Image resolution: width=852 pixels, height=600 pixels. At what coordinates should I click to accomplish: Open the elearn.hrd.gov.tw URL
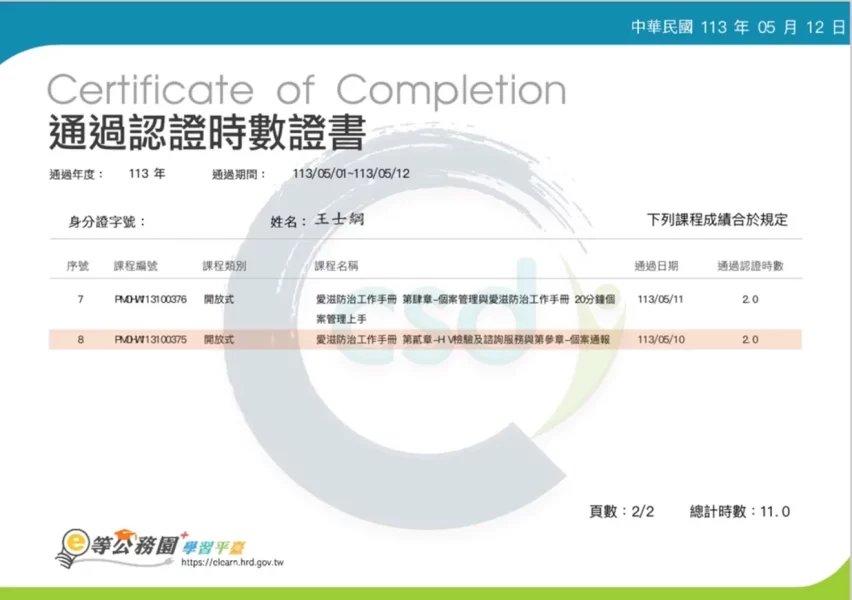point(232,563)
